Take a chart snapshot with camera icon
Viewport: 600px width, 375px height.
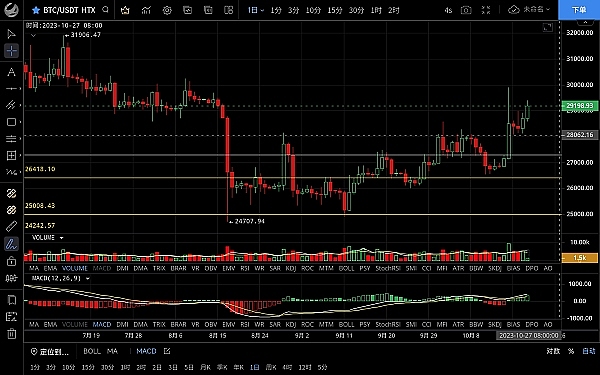[466, 10]
